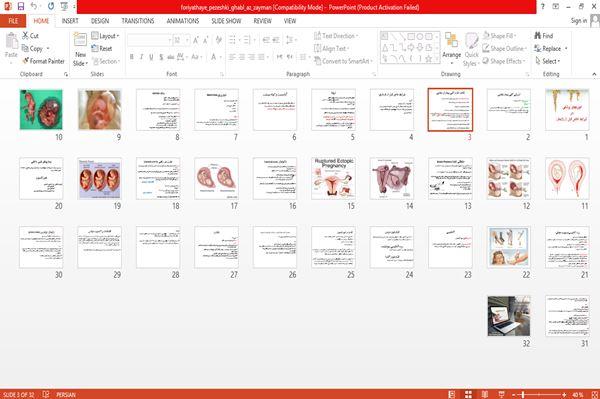Toggle Center text alignment
Viewport: 600px width, 399px height.
click(242, 57)
